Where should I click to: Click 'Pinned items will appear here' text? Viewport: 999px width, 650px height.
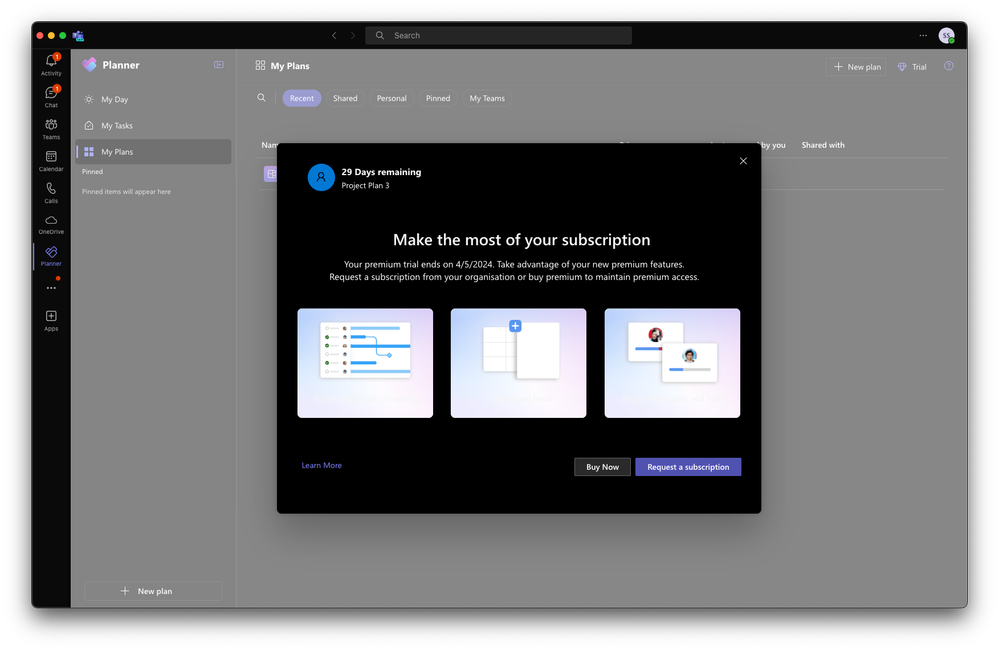click(126, 191)
